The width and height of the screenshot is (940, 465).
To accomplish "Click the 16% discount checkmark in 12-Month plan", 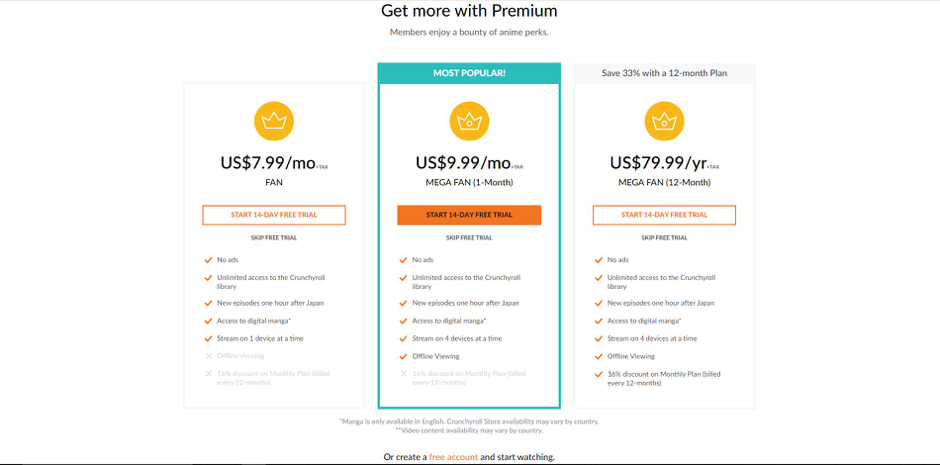I will pos(598,374).
